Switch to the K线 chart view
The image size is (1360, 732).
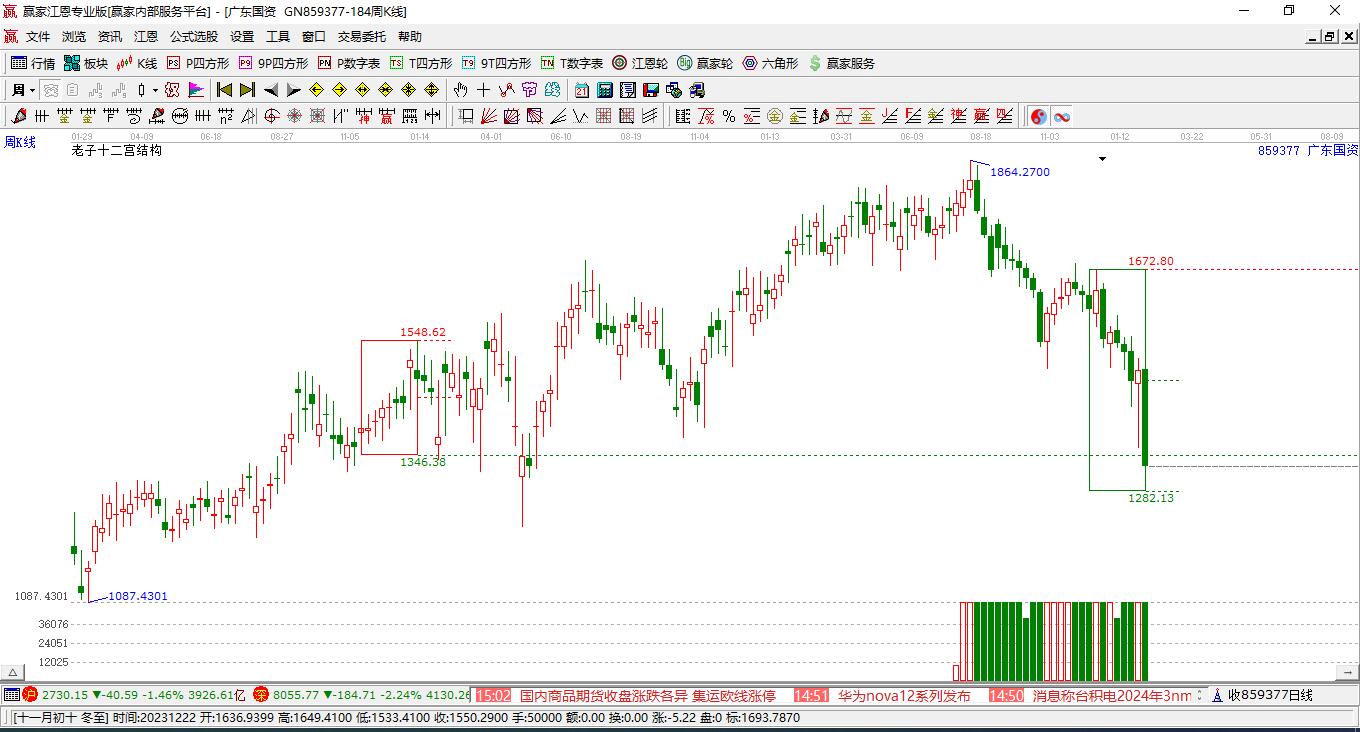[137, 63]
